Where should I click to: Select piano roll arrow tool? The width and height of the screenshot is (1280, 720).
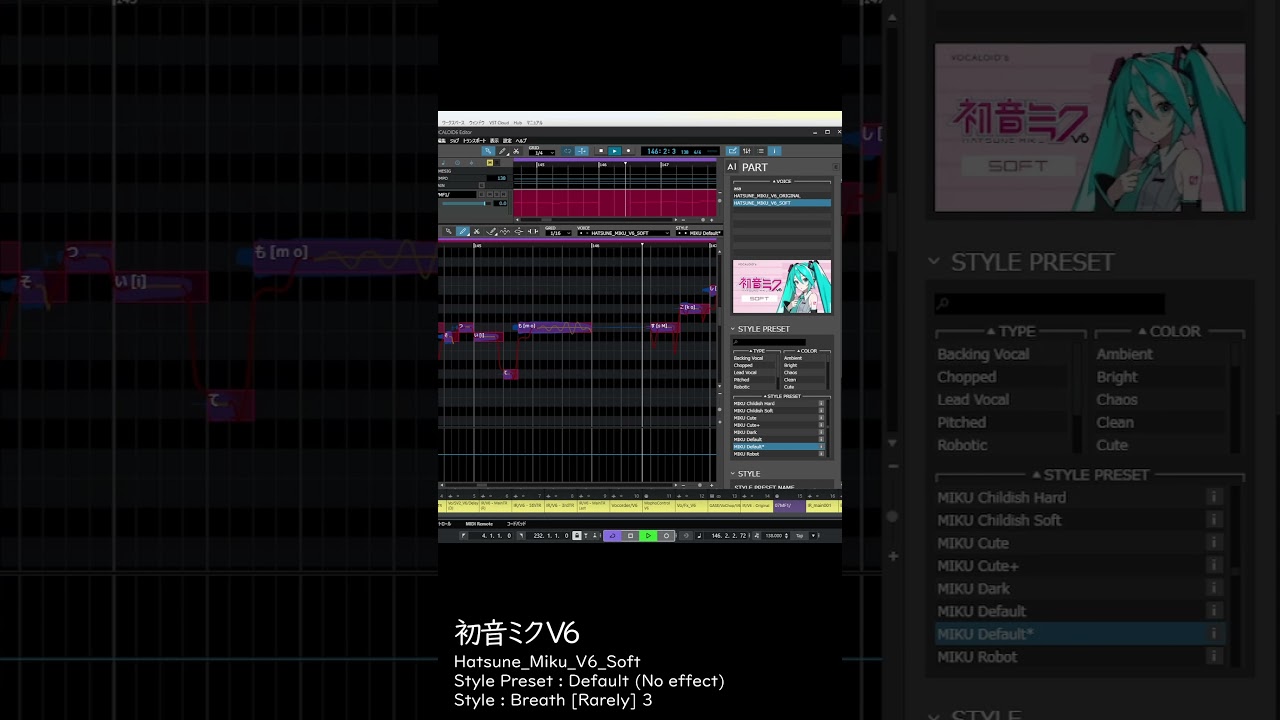point(448,231)
